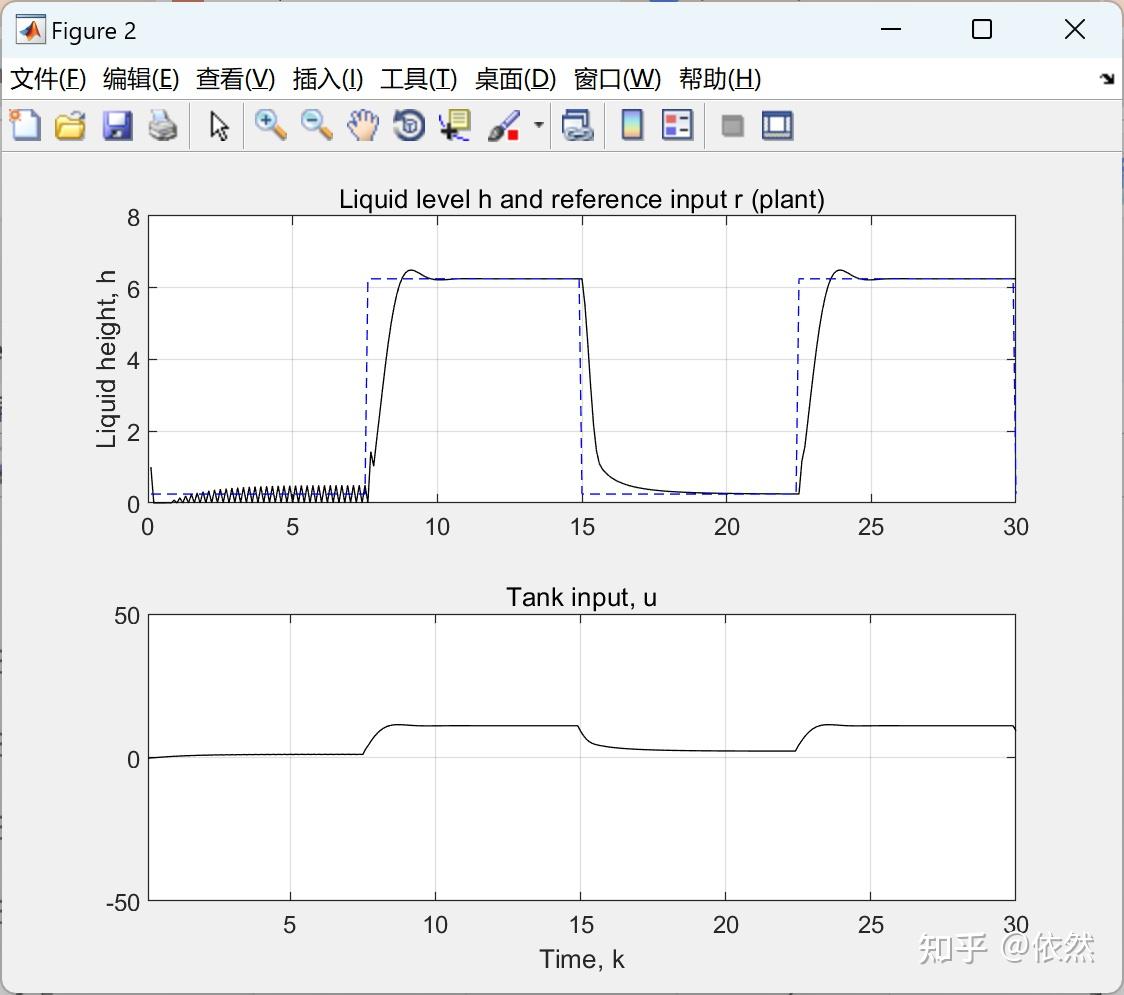Click the 'Liquid height, h' y-axis label
Image resolution: width=1124 pixels, height=995 pixels.
[106, 359]
